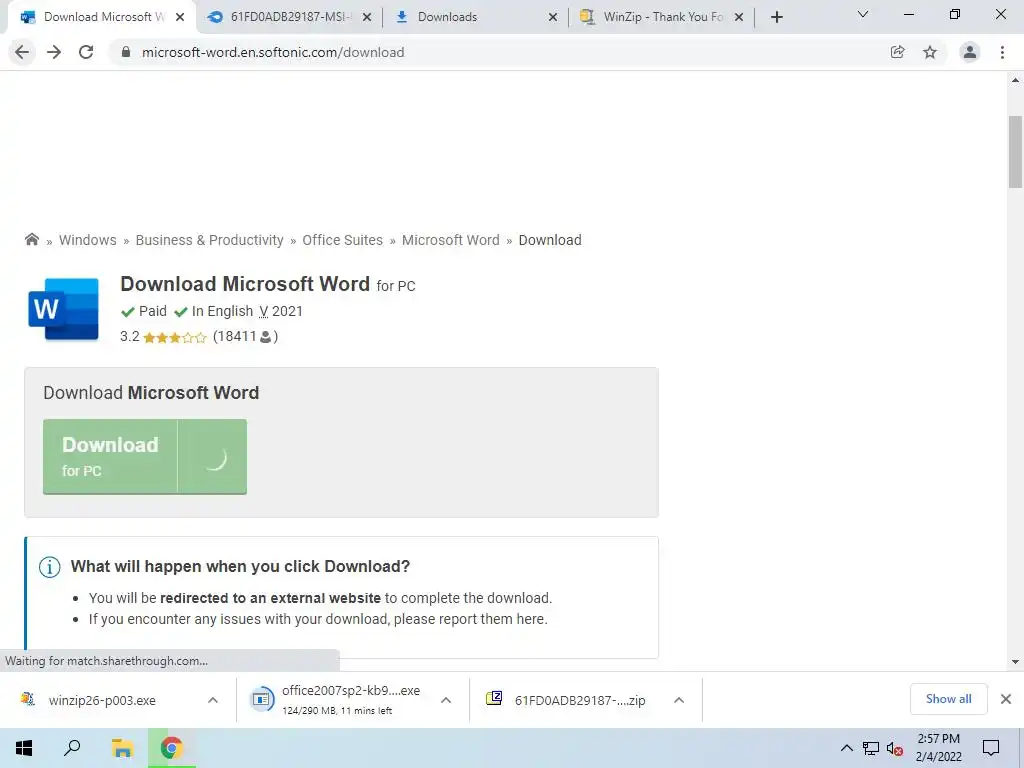Click the version 2021 label

281,312
